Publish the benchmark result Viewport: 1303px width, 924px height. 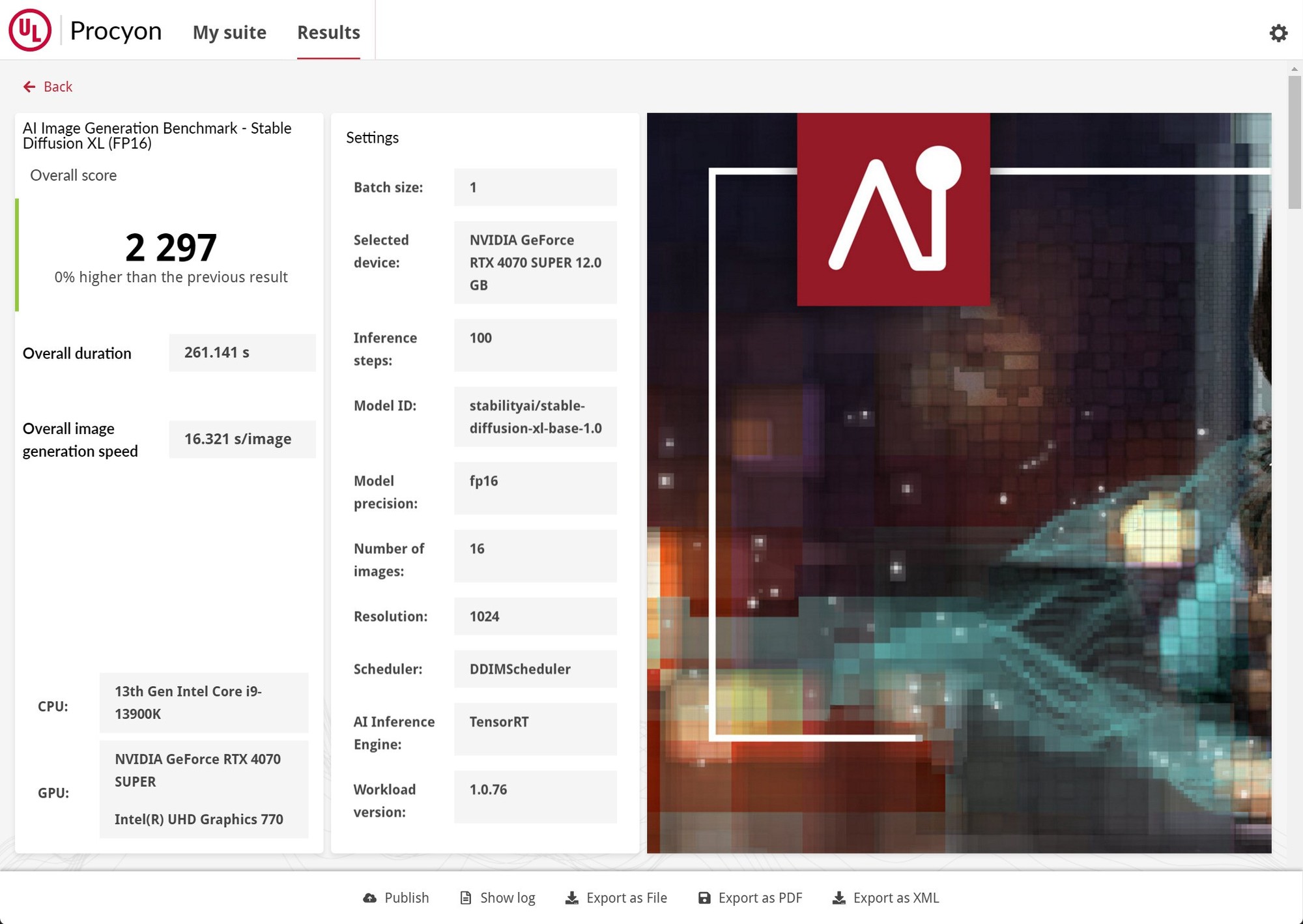tap(396, 898)
